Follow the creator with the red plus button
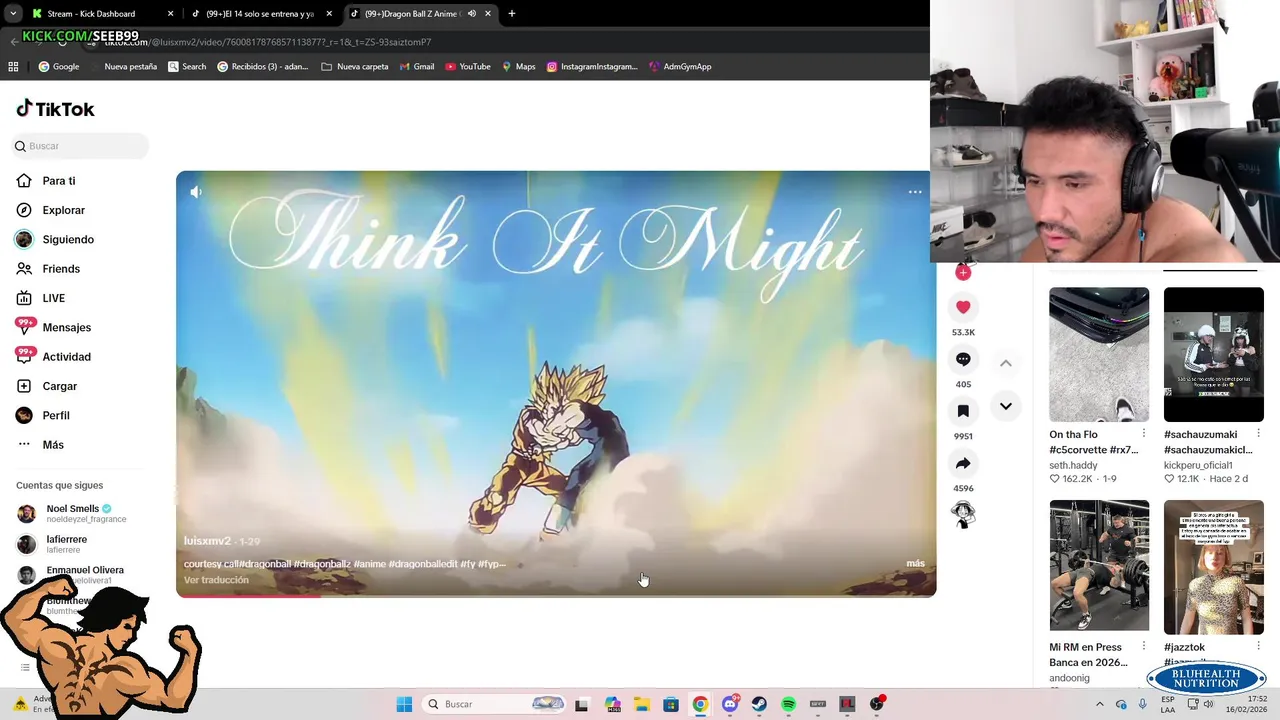 (963, 272)
